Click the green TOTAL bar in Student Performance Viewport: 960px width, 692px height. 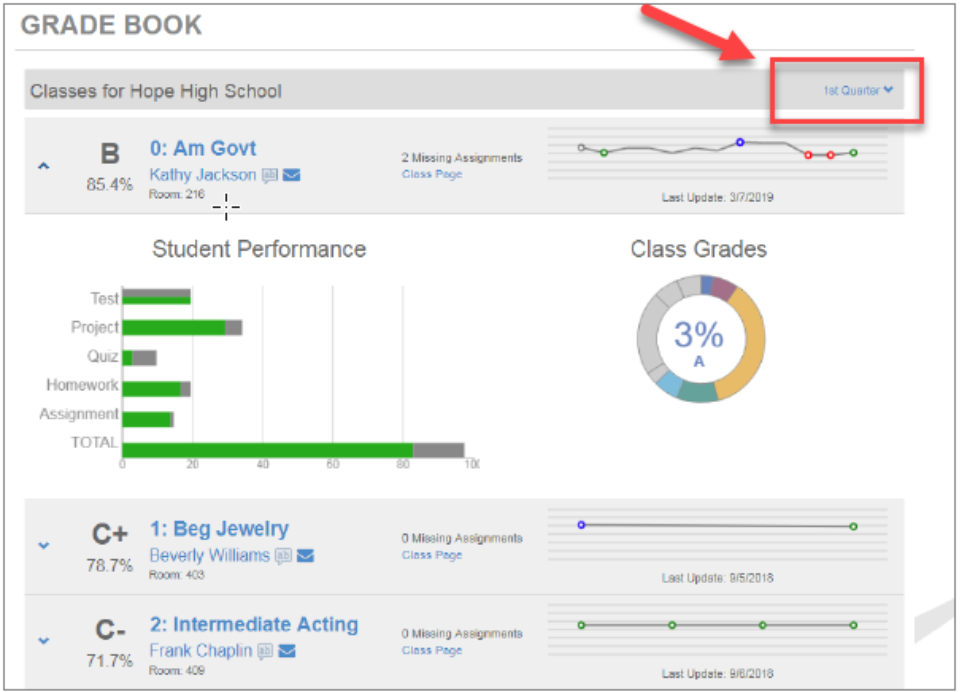tap(267, 451)
